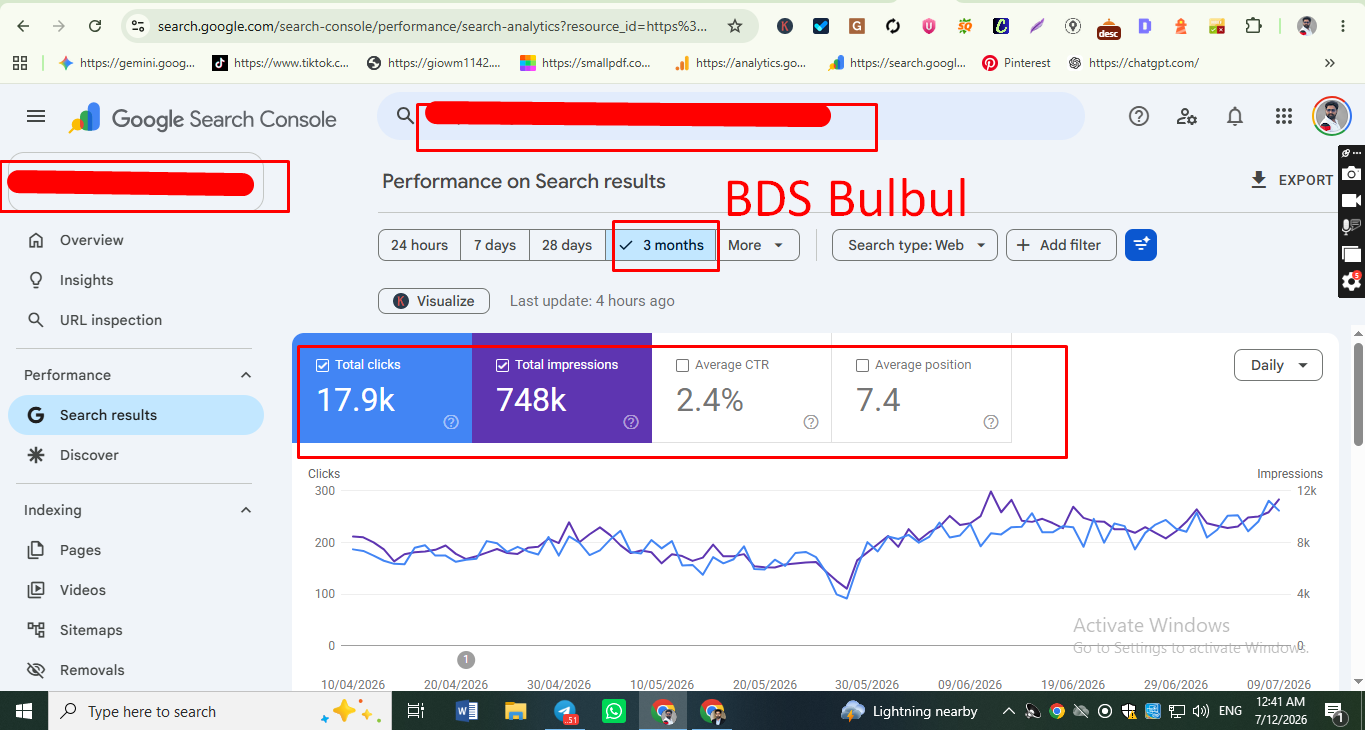Click the Chrome address bar
This screenshot has width=1365, height=730.
coord(432,26)
